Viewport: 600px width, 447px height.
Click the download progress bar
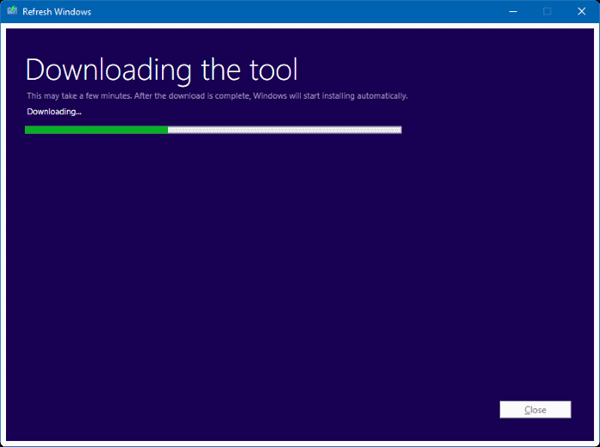click(x=213, y=130)
